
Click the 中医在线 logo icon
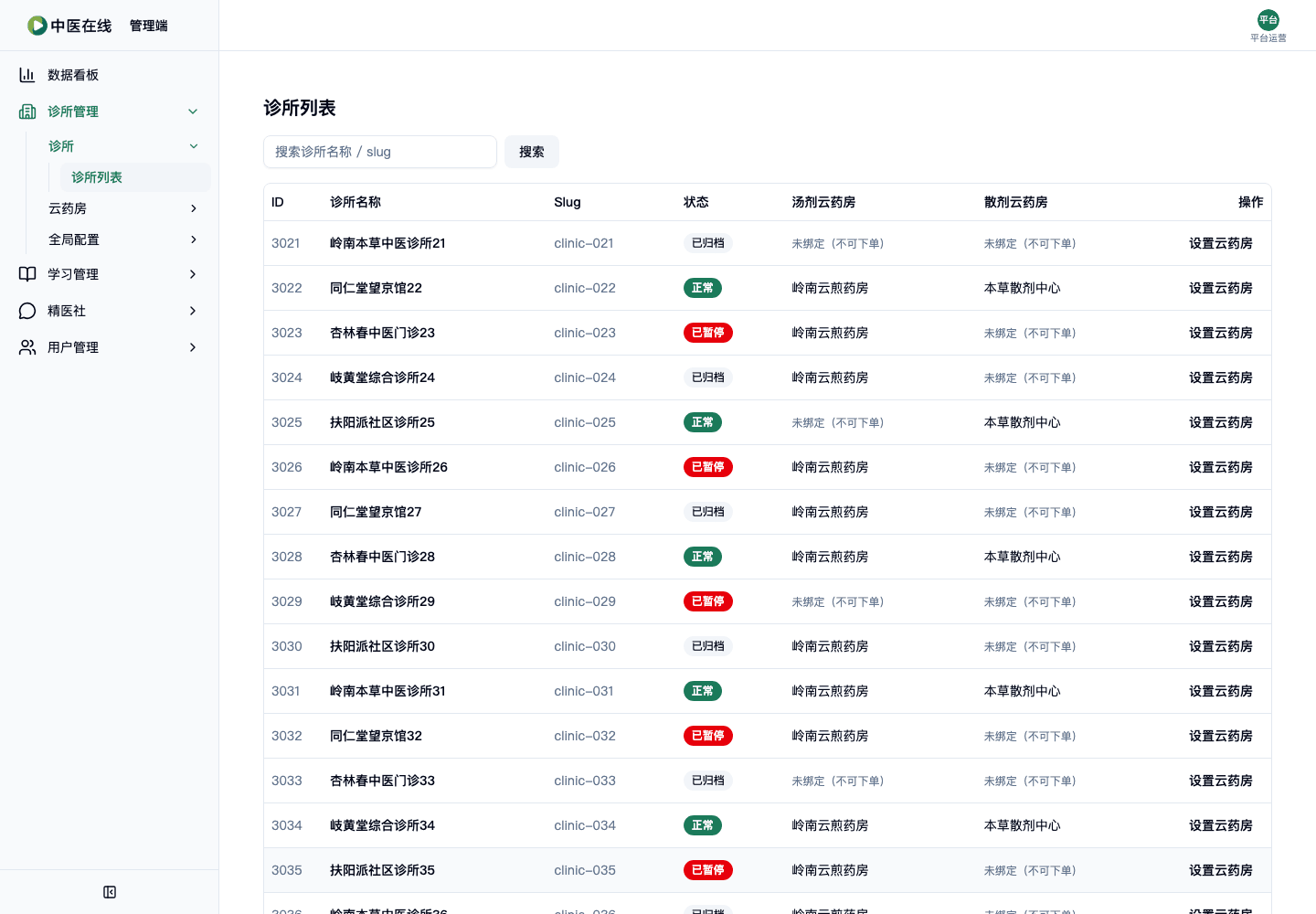click(x=37, y=26)
